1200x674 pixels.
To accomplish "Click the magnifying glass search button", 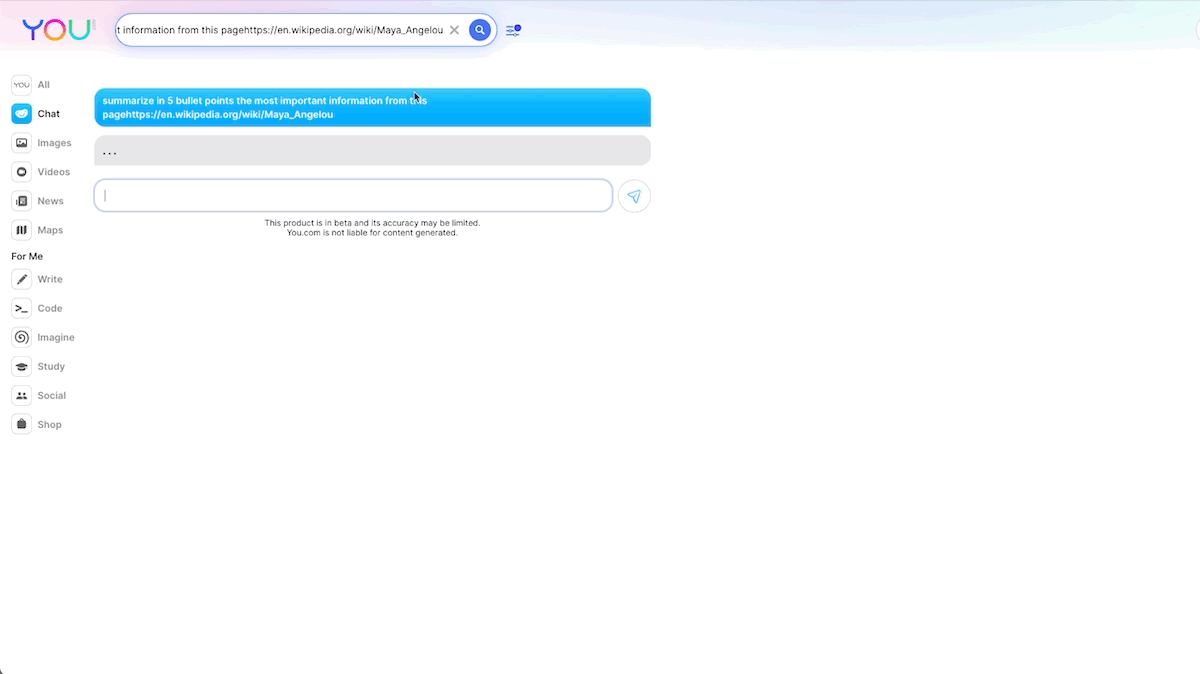I will click(479, 30).
